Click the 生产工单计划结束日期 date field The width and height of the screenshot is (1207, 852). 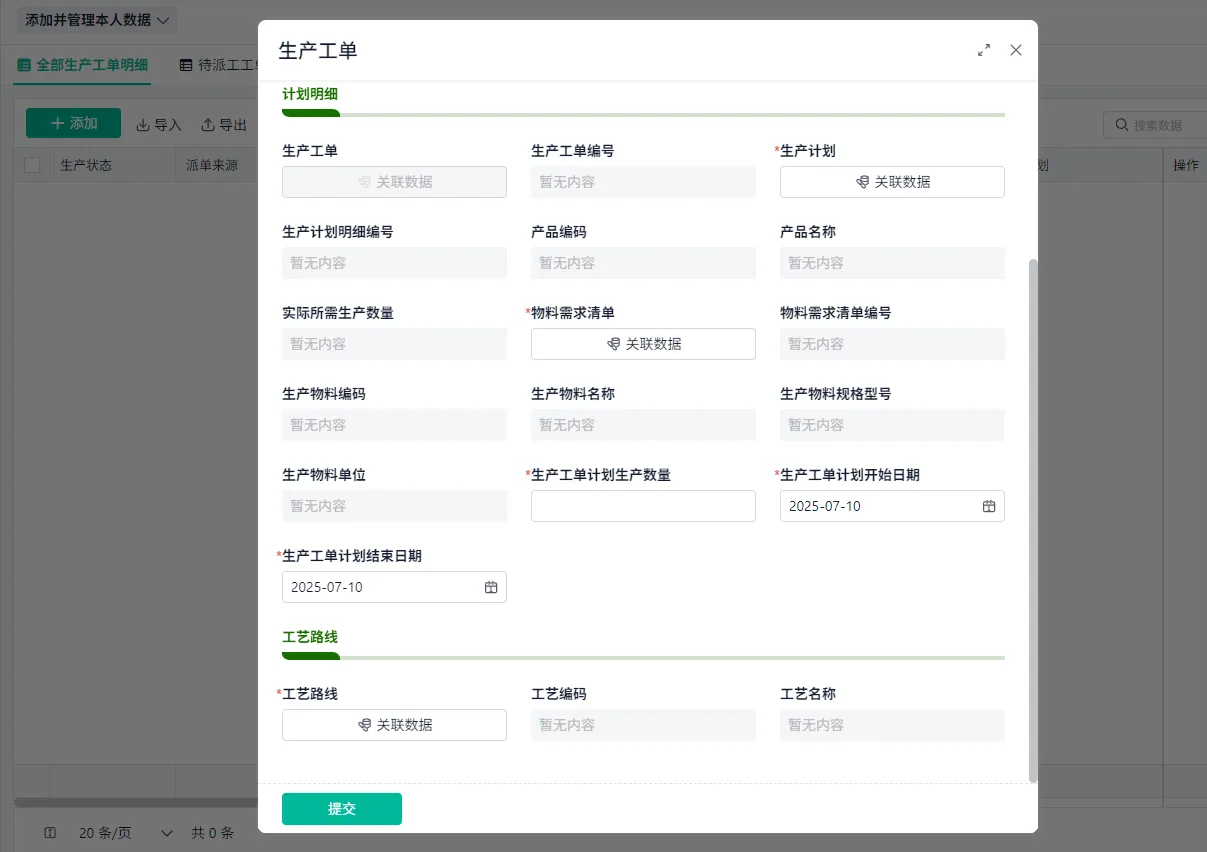click(394, 587)
